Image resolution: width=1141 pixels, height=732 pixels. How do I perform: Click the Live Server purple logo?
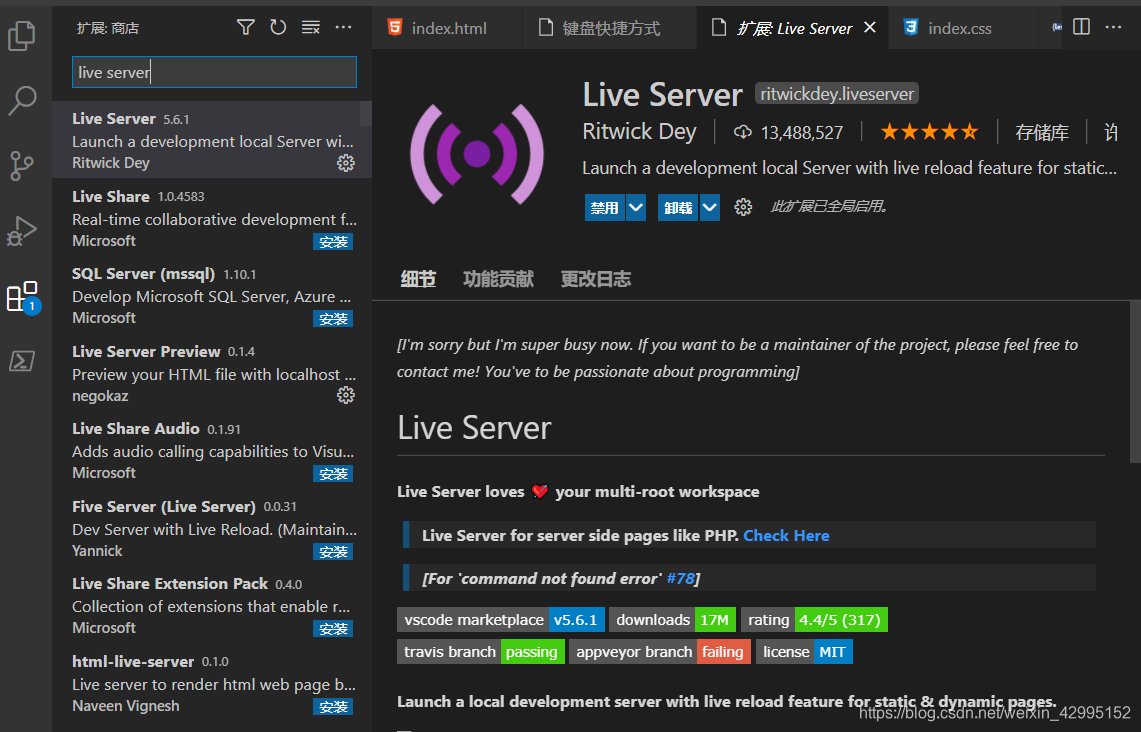click(x=477, y=154)
